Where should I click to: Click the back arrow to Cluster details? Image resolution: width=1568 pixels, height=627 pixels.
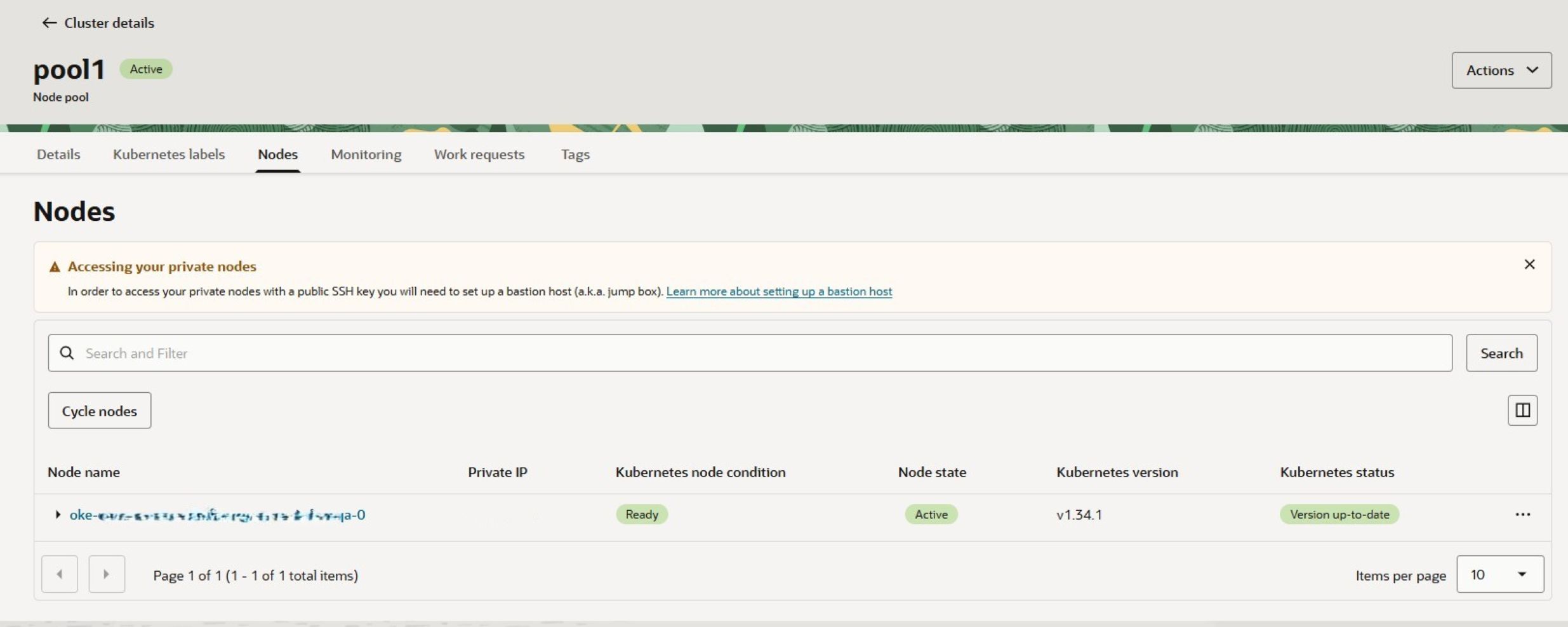pyautogui.click(x=50, y=22)
